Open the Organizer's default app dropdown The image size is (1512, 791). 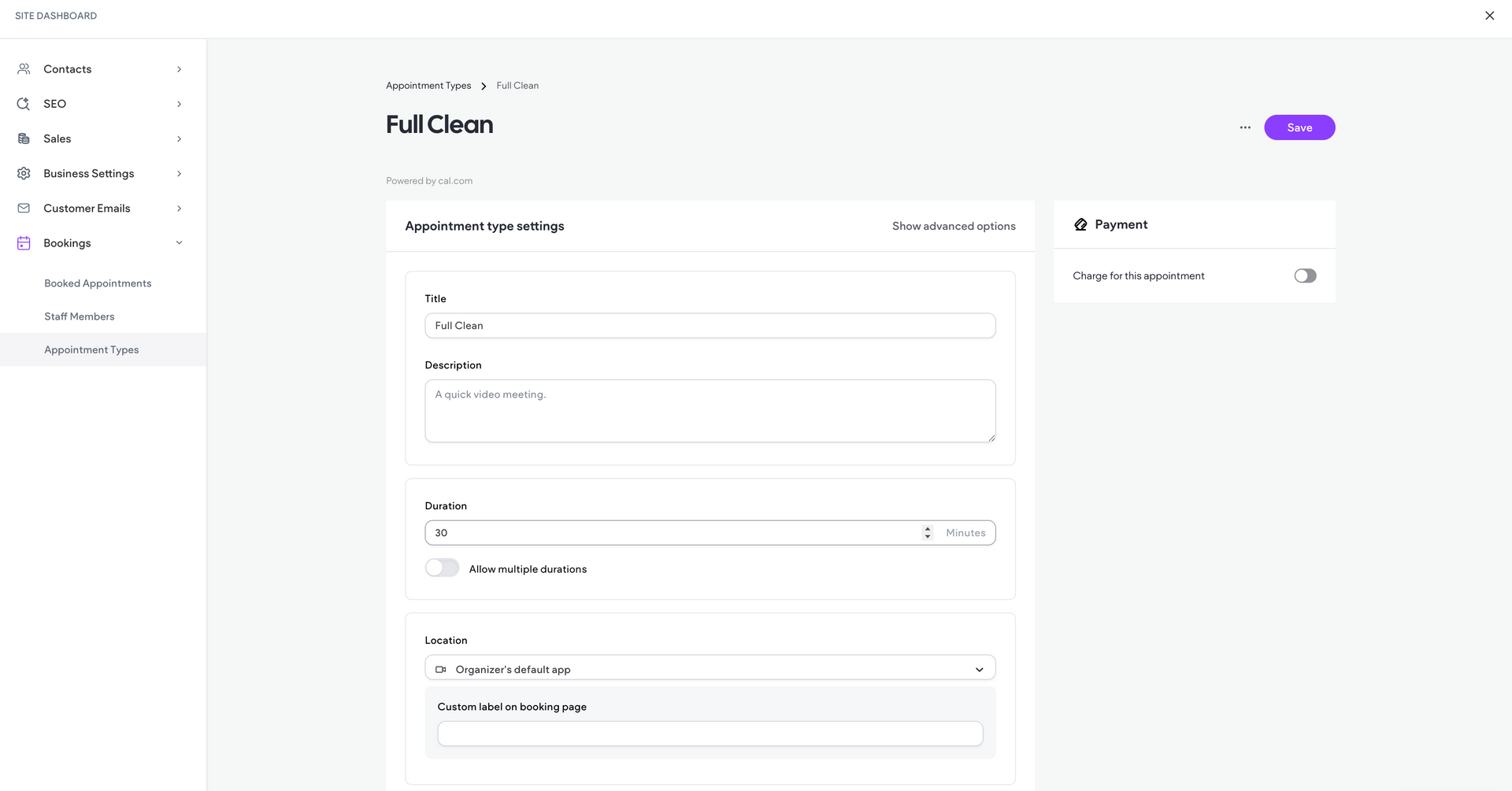click(x=980, y=668)
